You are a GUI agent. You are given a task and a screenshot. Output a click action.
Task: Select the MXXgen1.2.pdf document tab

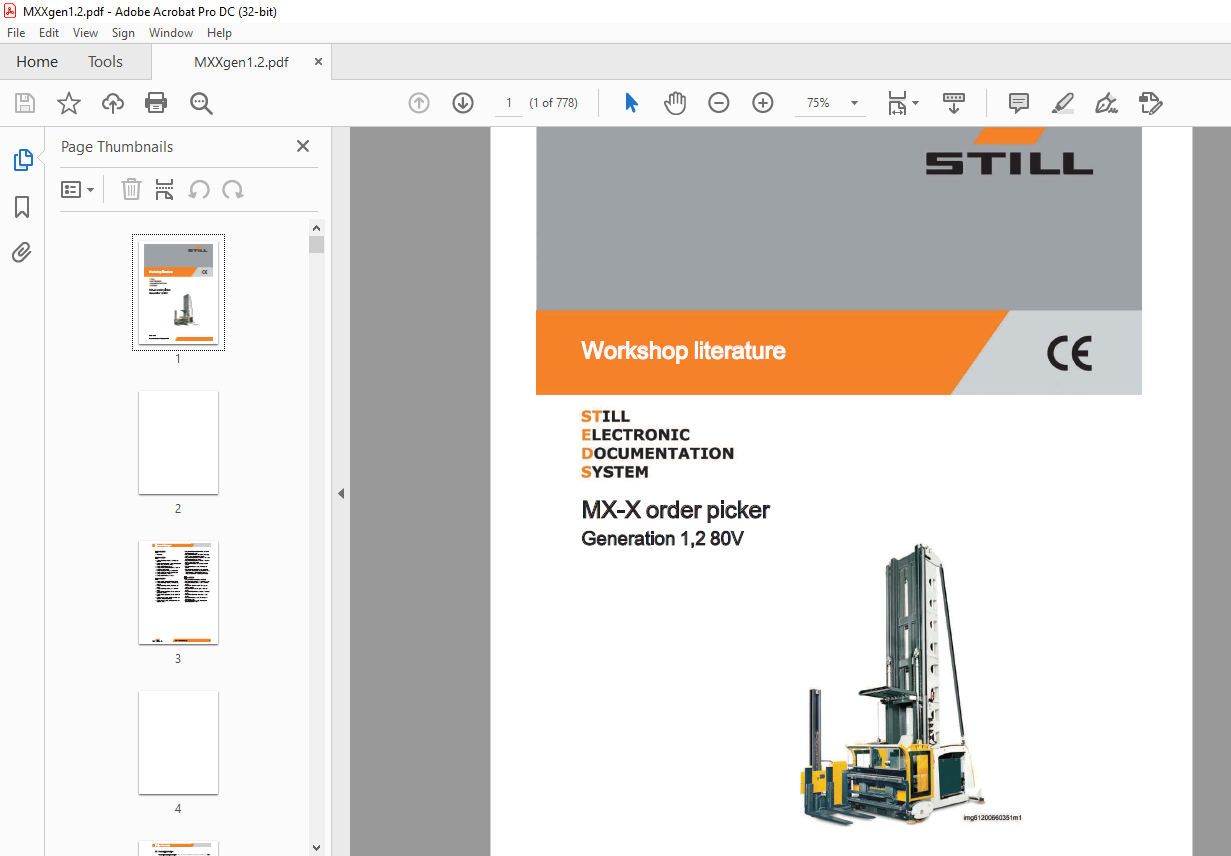pyautogui.click(x=241, y=62)
